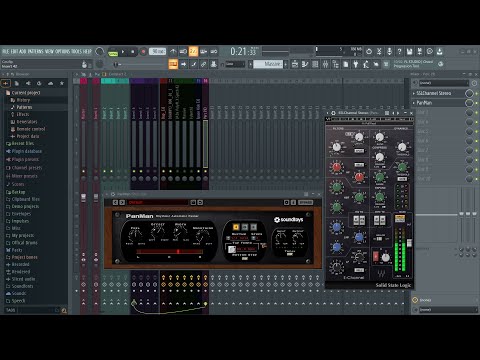Viewport: 480px width, 360px height.
Task: Open the VIEW menu
Action: pyautogui.click(x=49, y=51)
